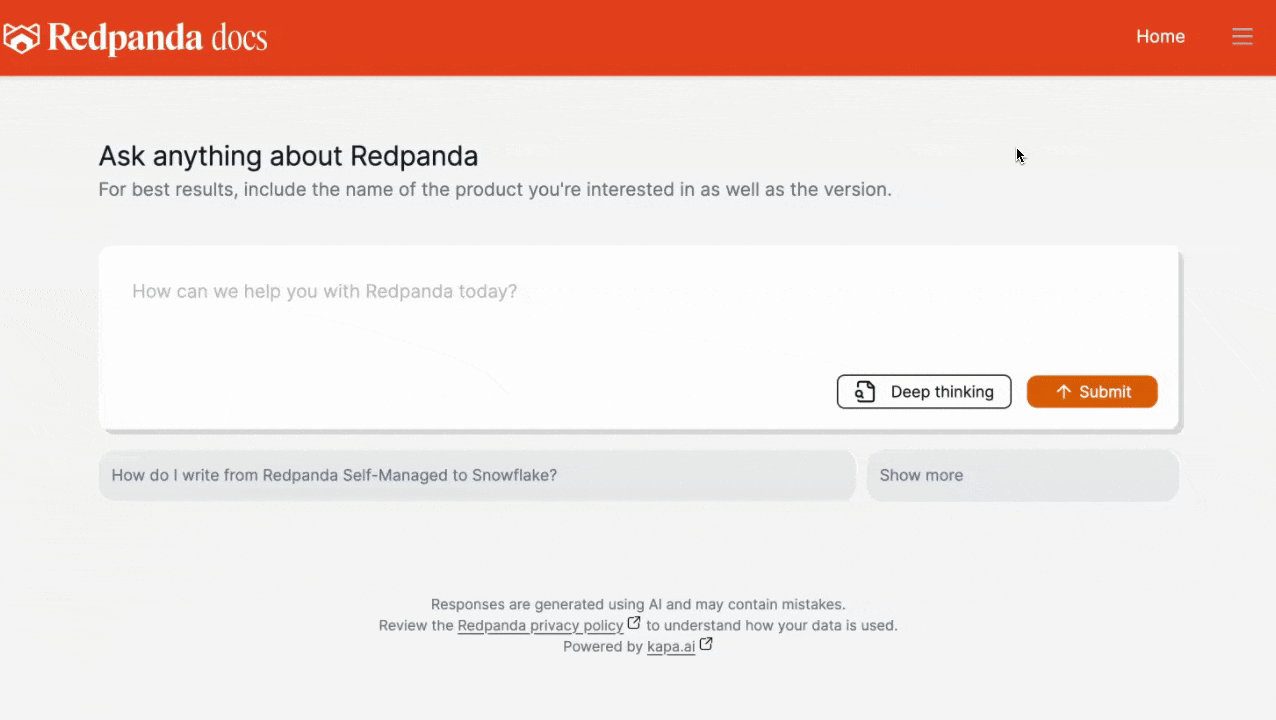Open the hamburger menu icon

(x=1242, y=37)
